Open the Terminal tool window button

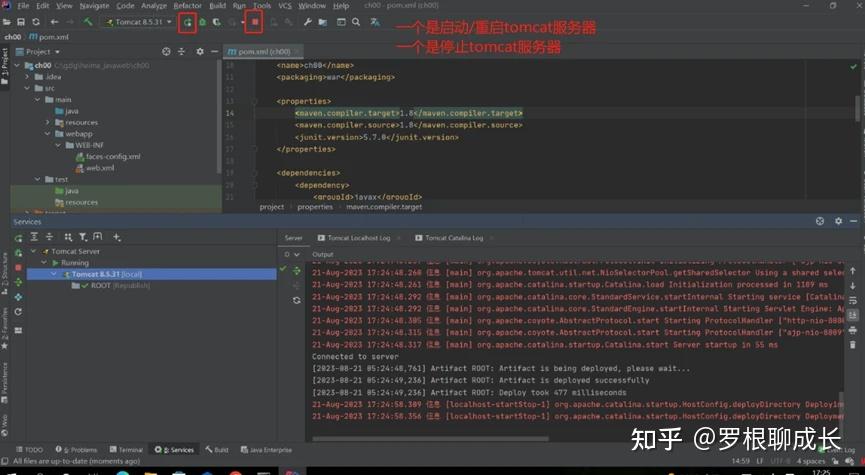click(x=126, y=450)
